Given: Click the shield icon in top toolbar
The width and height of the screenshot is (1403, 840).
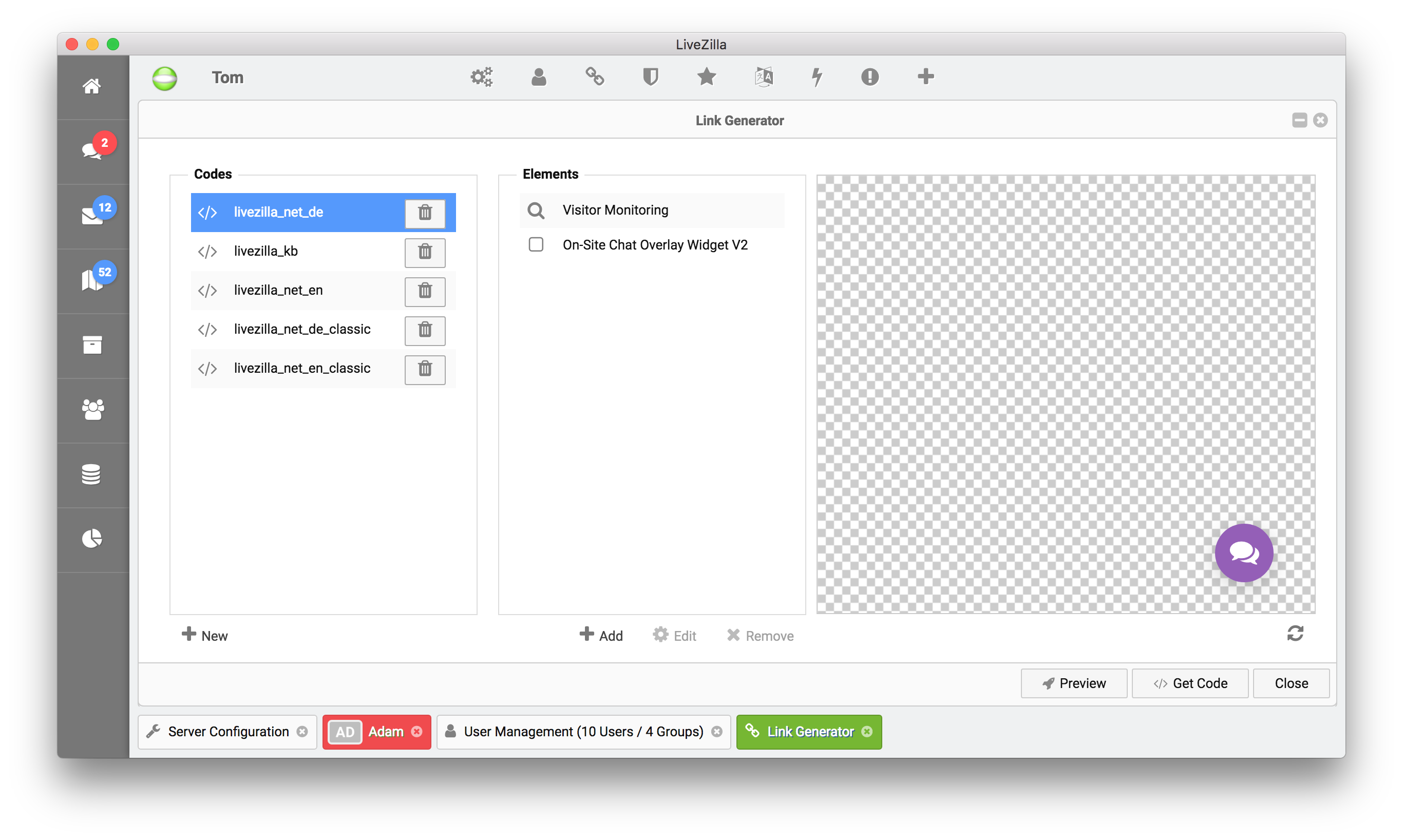Looking at the screenshot, I should coord(650,77).
